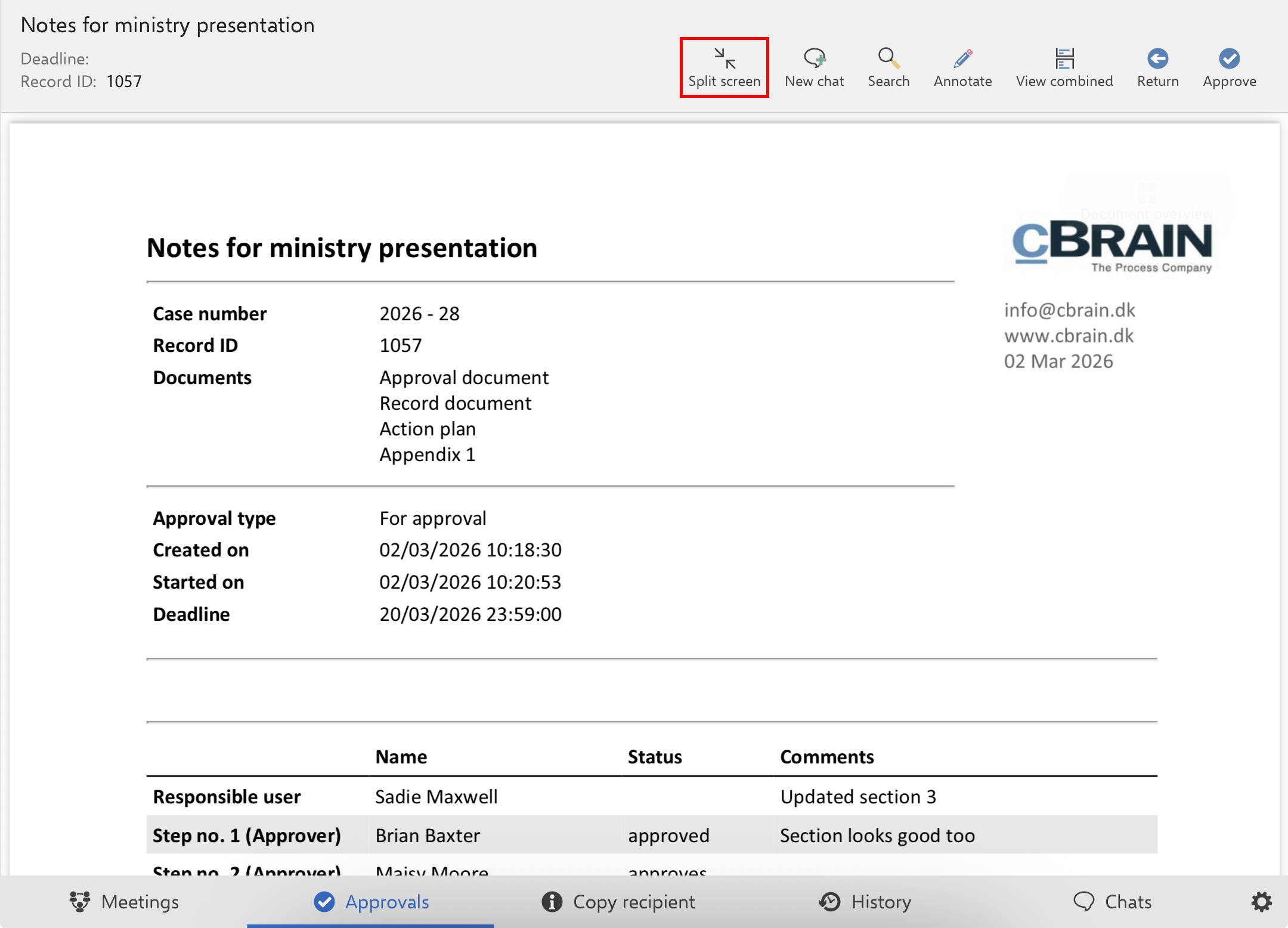Click the name 'Sadie Maxwell'
Viewport: 1288px width, 928px height.
436,797
